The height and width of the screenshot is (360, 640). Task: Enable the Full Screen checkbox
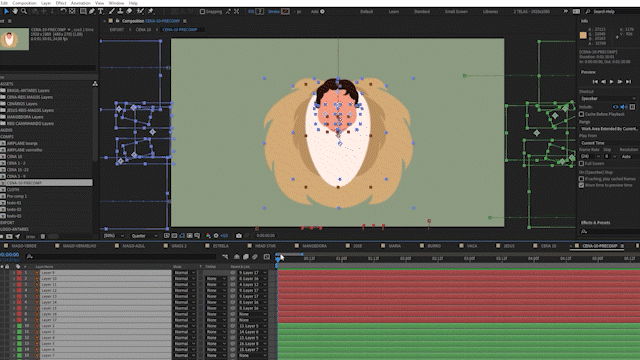(582, 163)
